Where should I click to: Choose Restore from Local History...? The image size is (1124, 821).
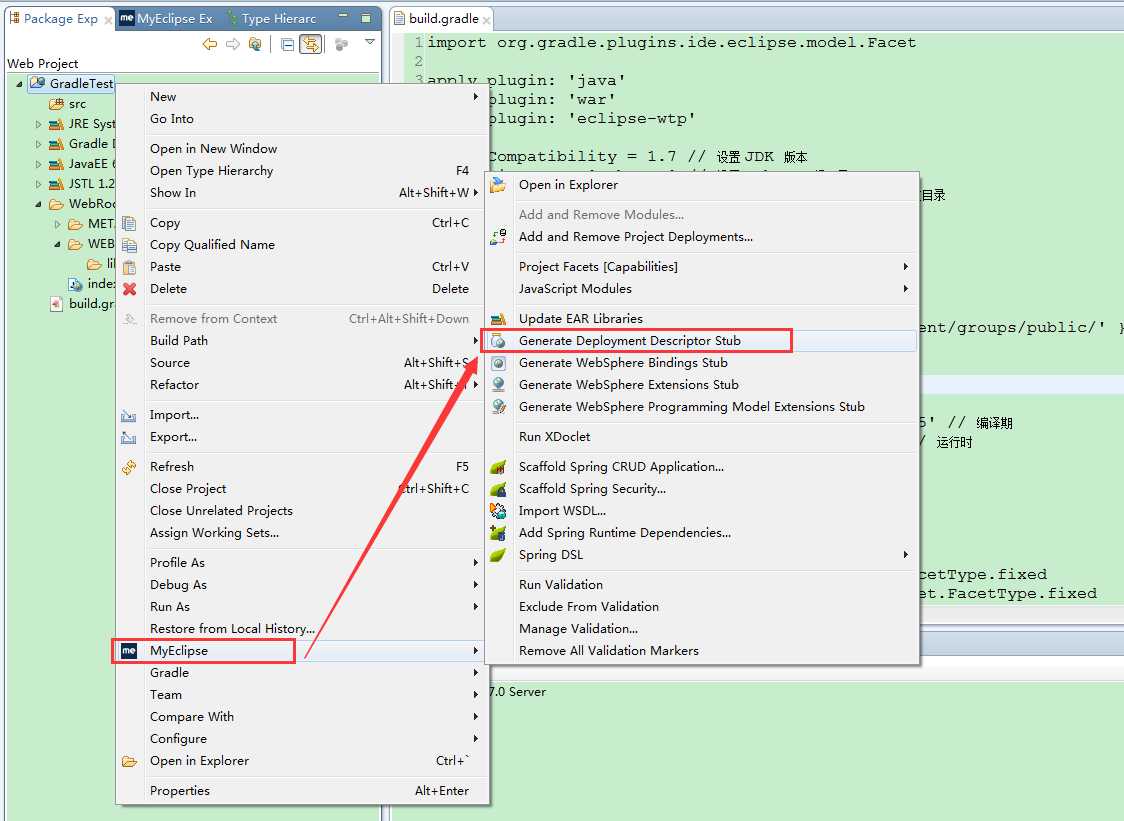232,629
